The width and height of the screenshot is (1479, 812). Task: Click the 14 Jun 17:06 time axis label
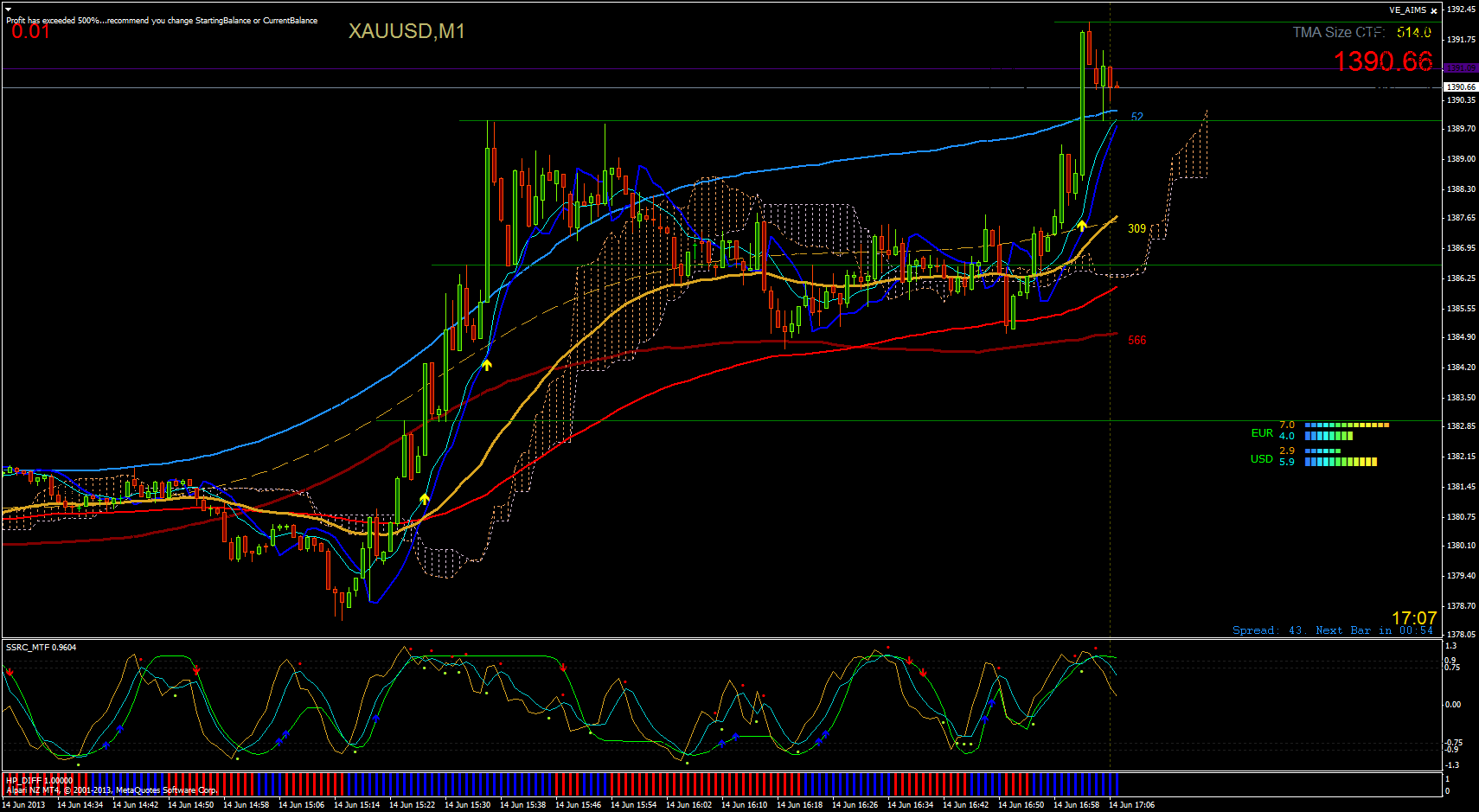[x=1131, y=805]
